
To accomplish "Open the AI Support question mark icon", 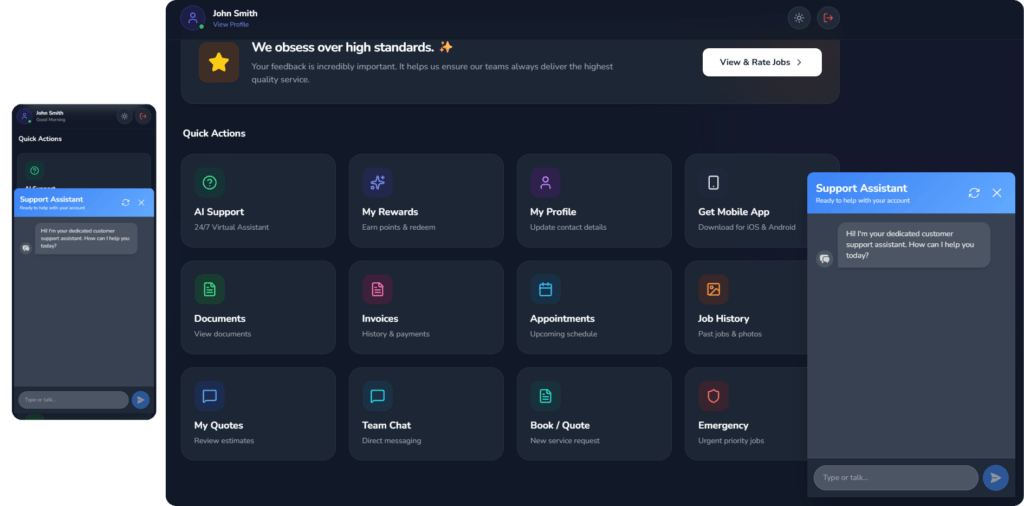I will pos(210,182).
